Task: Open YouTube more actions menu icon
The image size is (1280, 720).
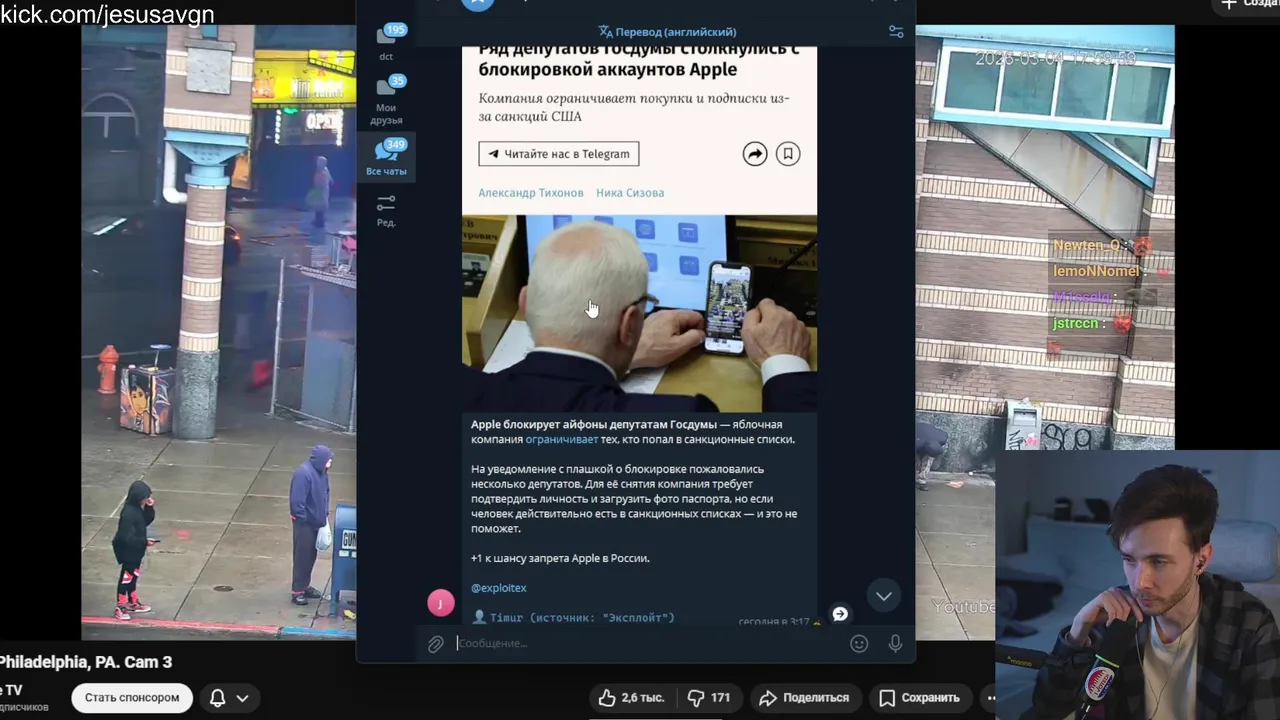Action: click(991, 698)
